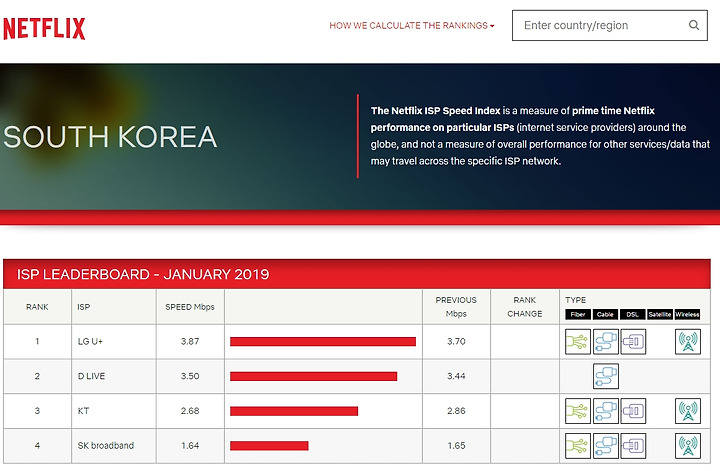Select the Fiber type label
This screenshot has height=471, width=720.
click(578, 314)
